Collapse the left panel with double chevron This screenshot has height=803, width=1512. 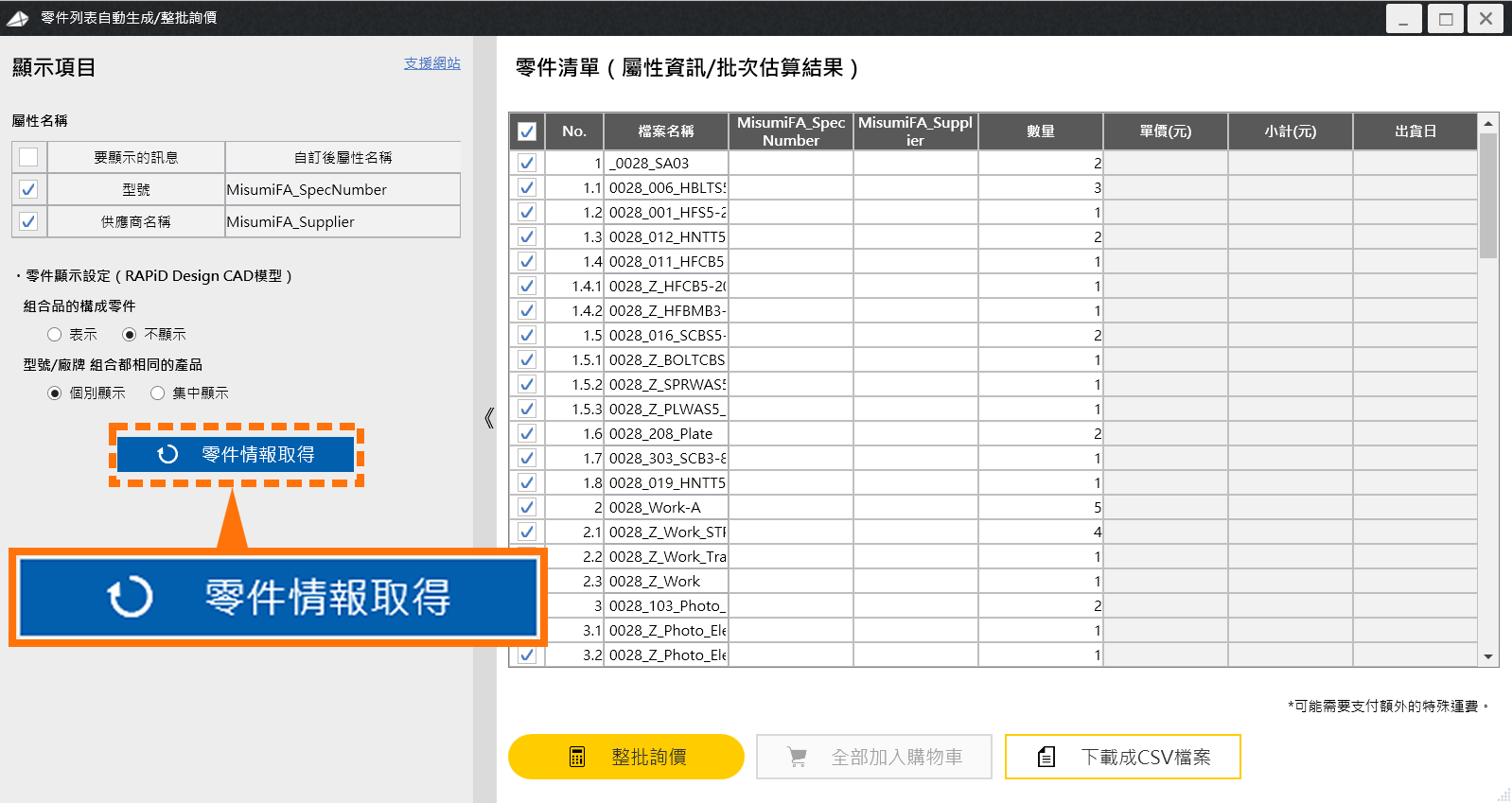(488, 418)
